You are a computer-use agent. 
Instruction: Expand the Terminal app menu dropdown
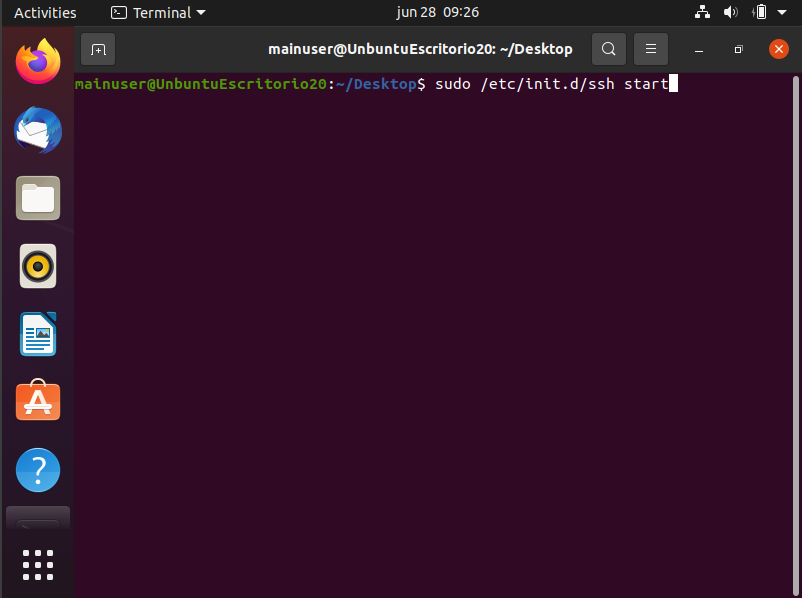[x=158, y=12]
